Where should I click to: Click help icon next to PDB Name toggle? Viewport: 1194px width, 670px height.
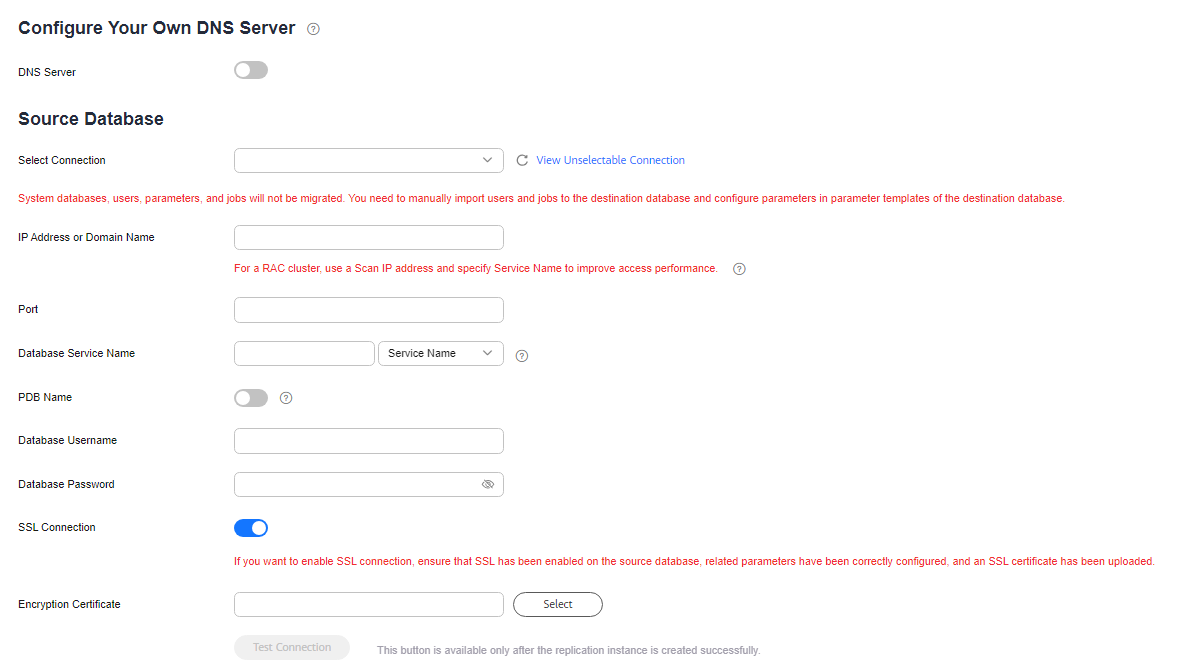[x=286, y=398]
